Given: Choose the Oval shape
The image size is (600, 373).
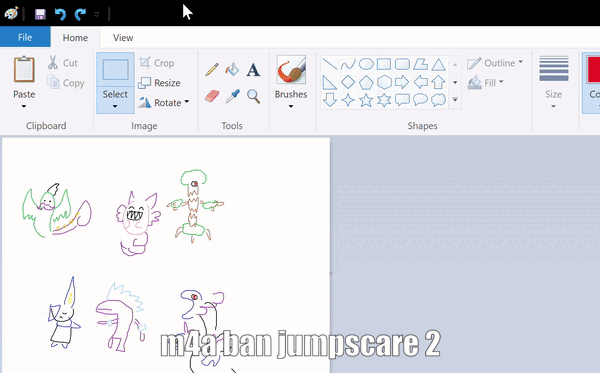Looking at the screenshot, I should (366, 64).
